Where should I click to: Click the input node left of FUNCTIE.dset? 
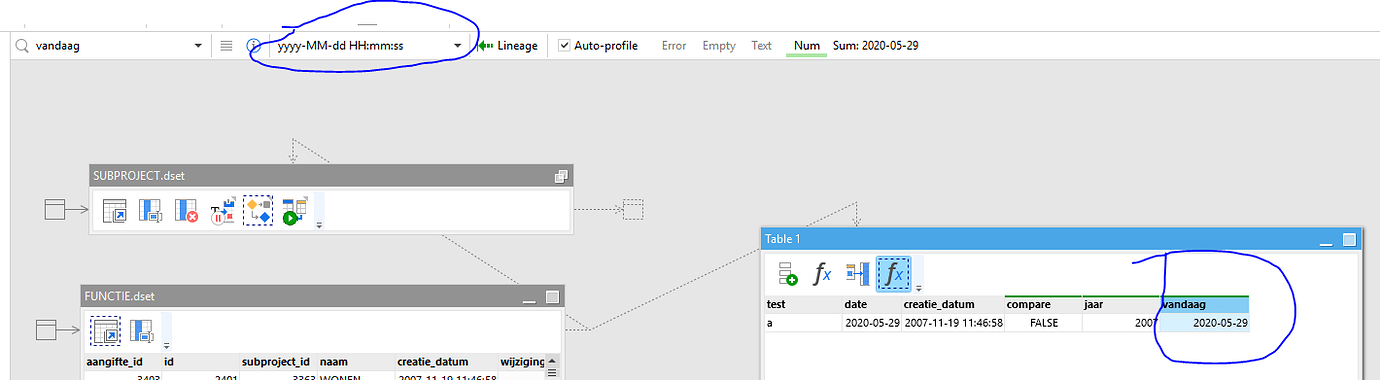45,329
